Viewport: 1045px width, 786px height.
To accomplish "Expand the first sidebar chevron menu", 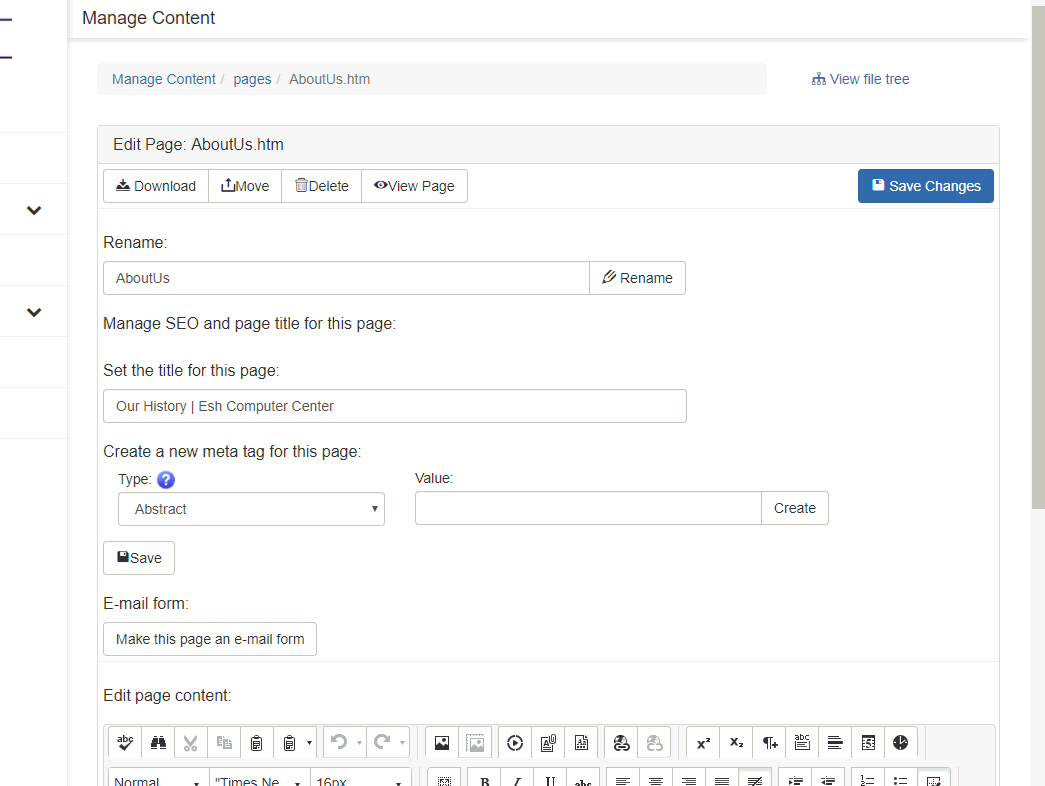I will point(34,210).
